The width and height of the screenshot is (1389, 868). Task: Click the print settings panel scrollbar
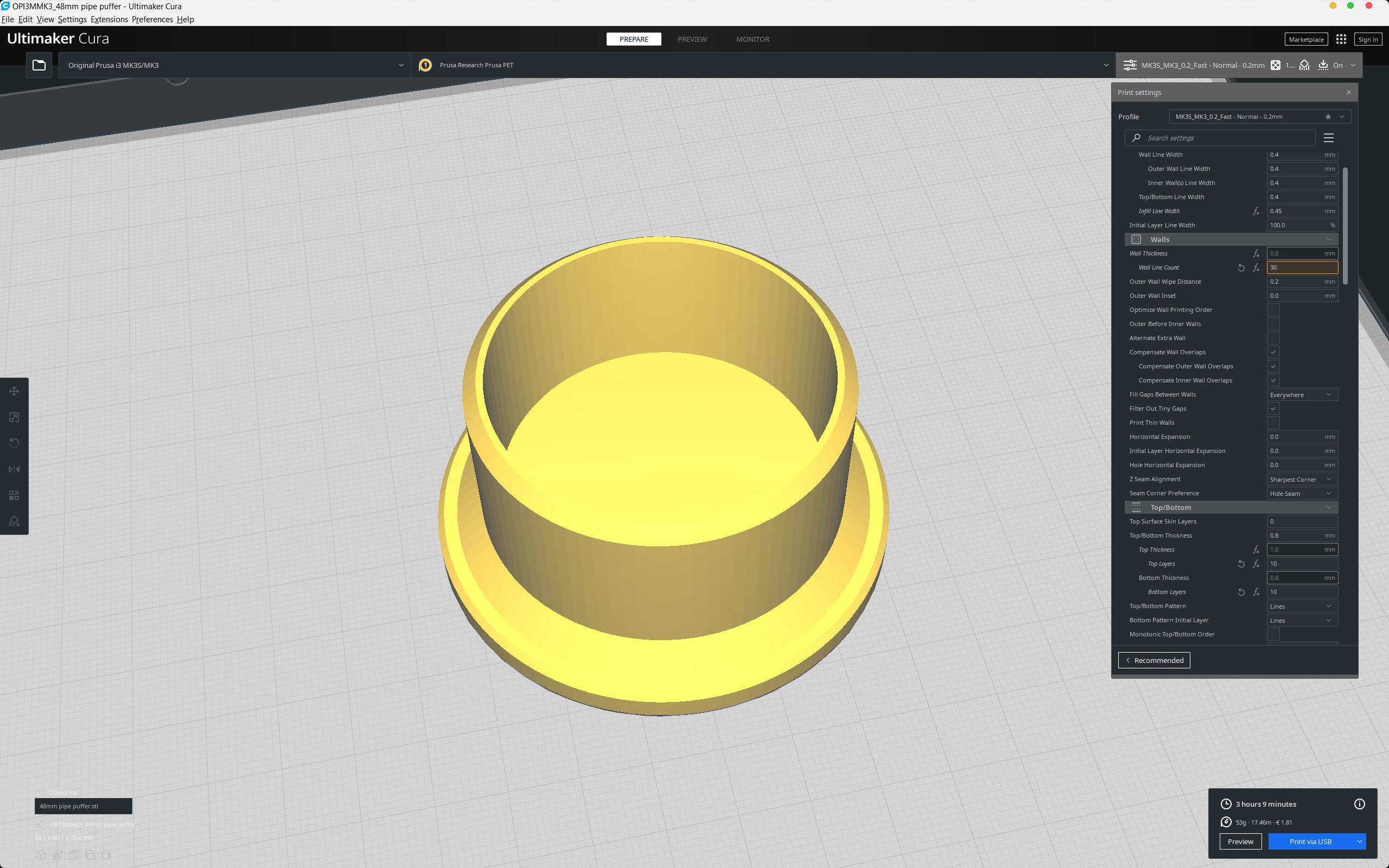(x=1345, y=226)
